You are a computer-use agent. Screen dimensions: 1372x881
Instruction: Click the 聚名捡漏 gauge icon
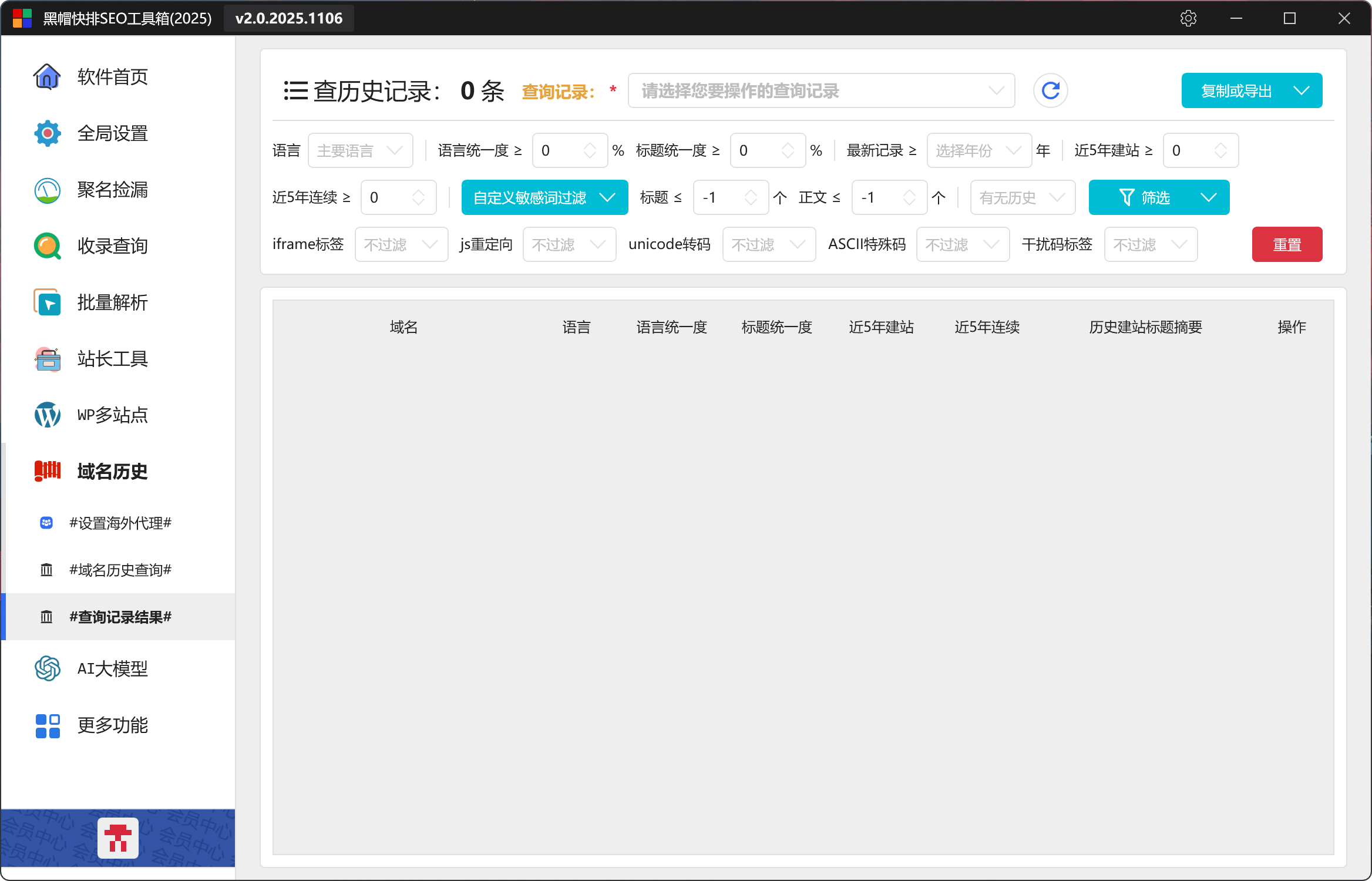click(47, 190)
